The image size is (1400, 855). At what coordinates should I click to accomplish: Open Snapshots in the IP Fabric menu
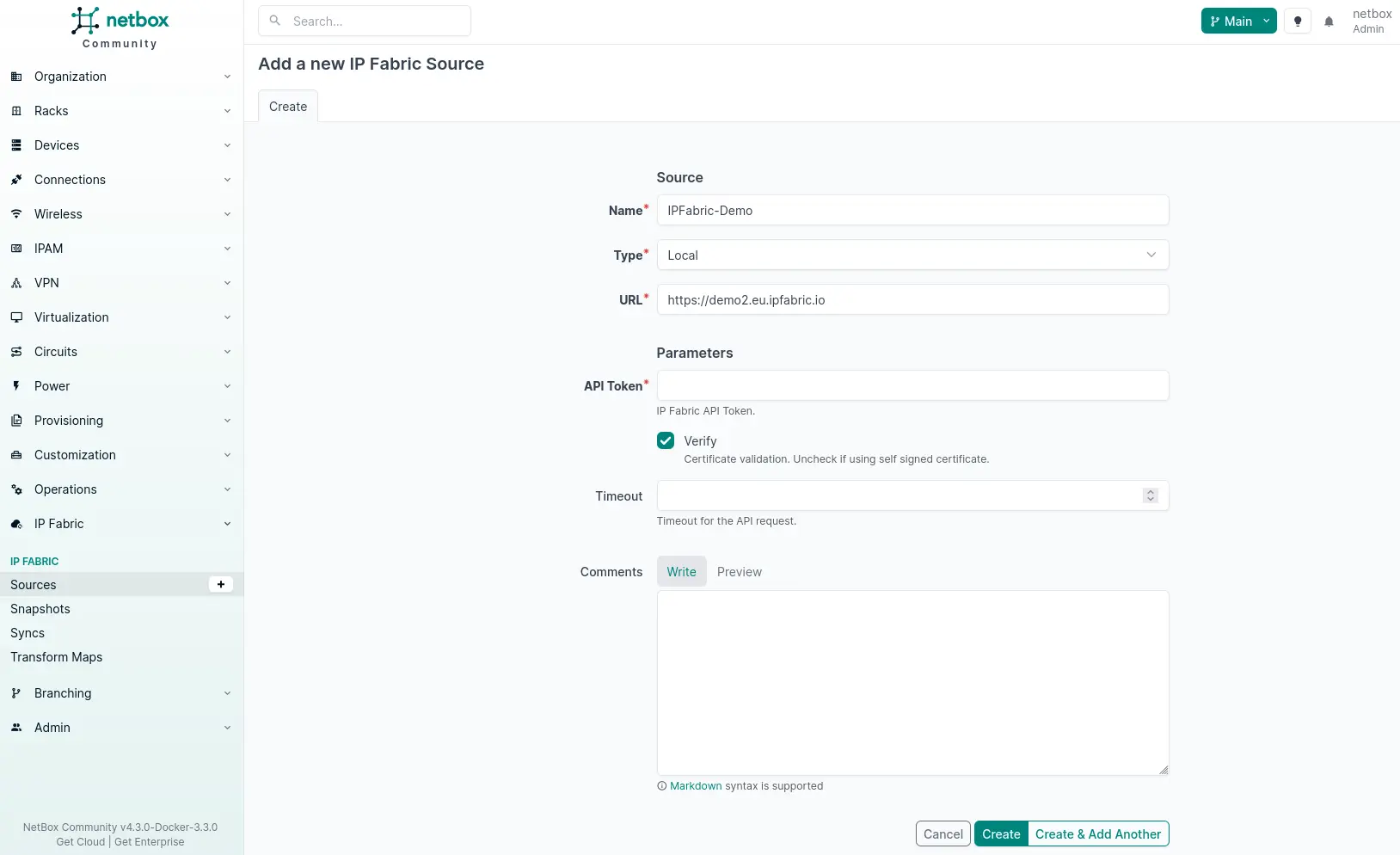pos(40,609)
